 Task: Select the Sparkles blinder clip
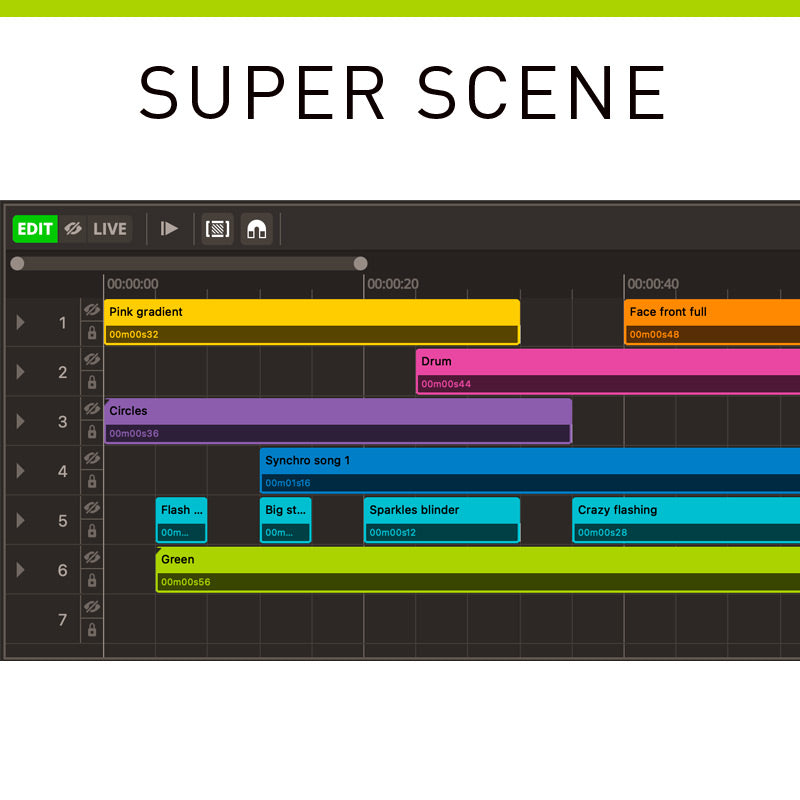[x=441, y=510]
